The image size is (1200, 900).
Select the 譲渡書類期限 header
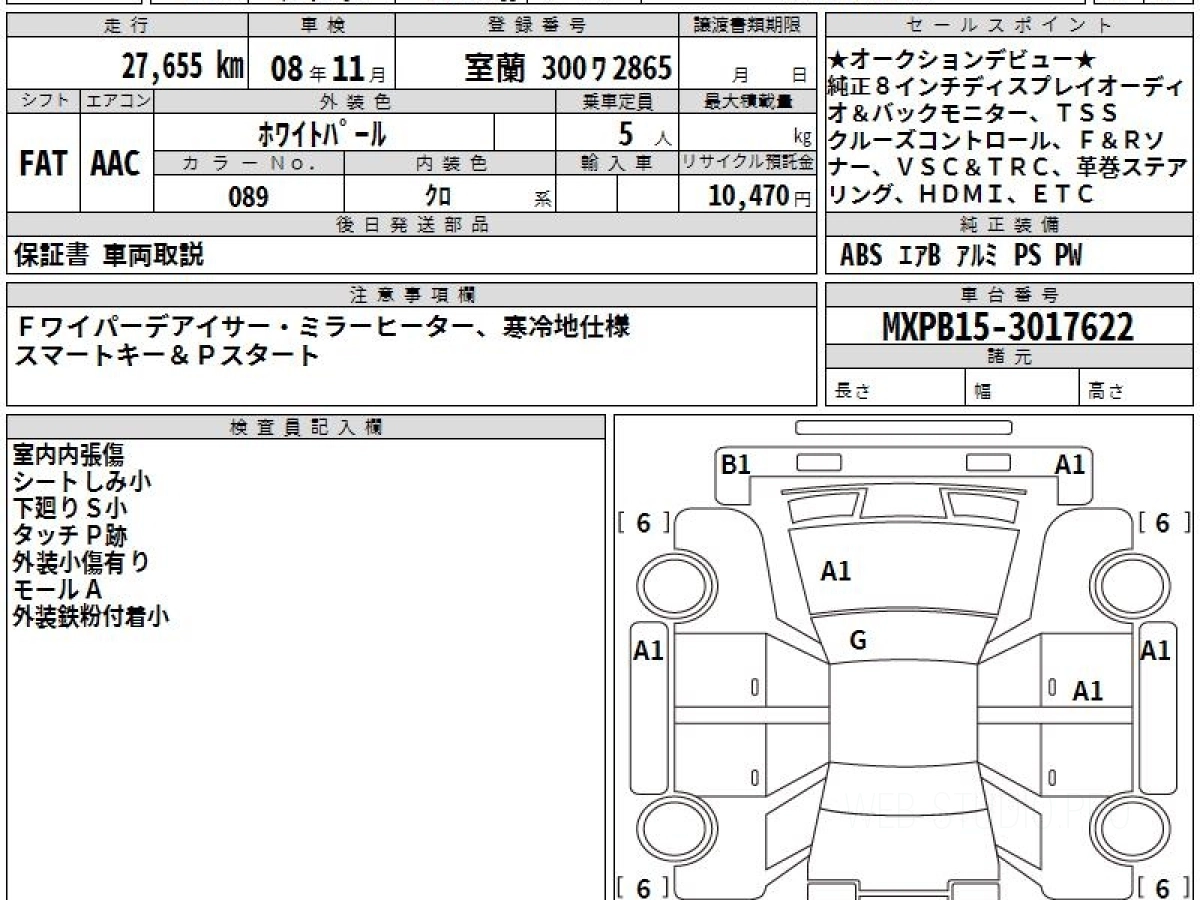pyautogui.click(x=747, y=26)
